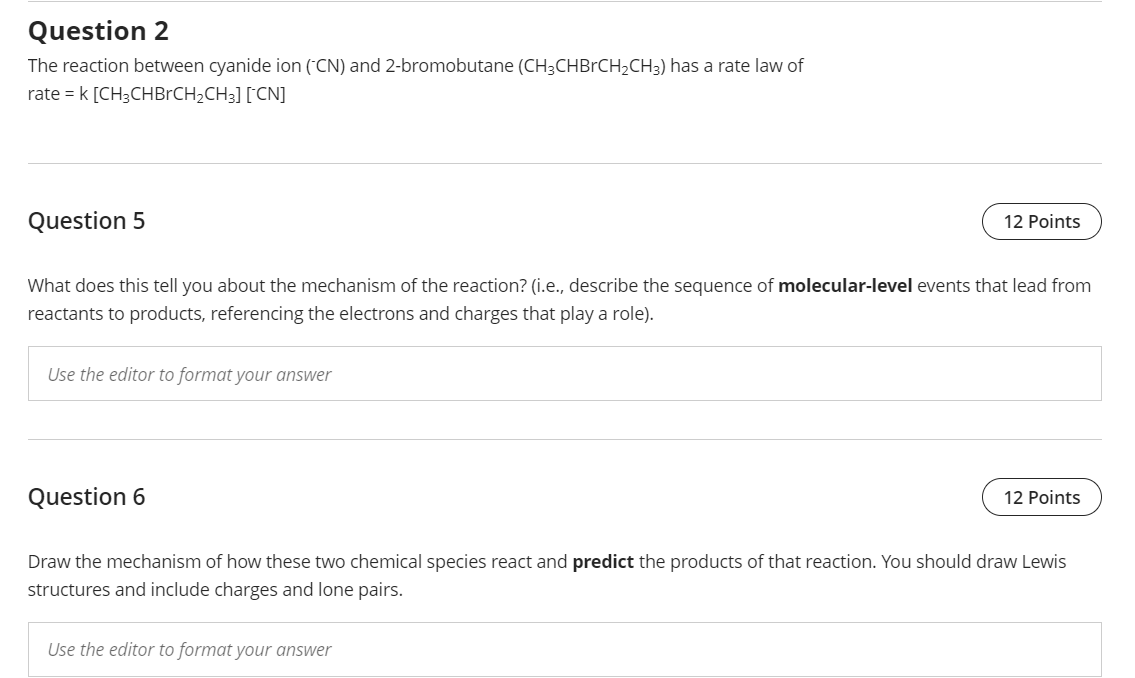This screenshot has width=1135, height=678.
Task: Click the 12 Points badge for Question 5
Action: (1041, 221)
